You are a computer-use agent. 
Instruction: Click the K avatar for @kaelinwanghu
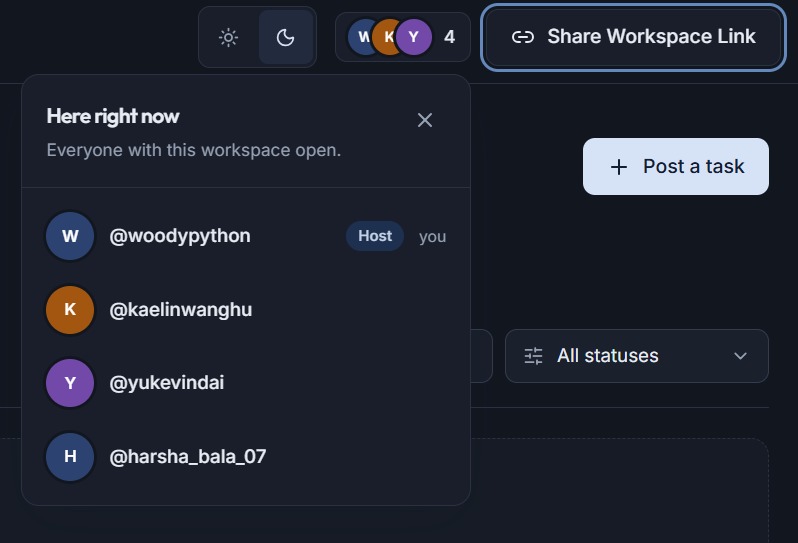click(x=70, y=309)
